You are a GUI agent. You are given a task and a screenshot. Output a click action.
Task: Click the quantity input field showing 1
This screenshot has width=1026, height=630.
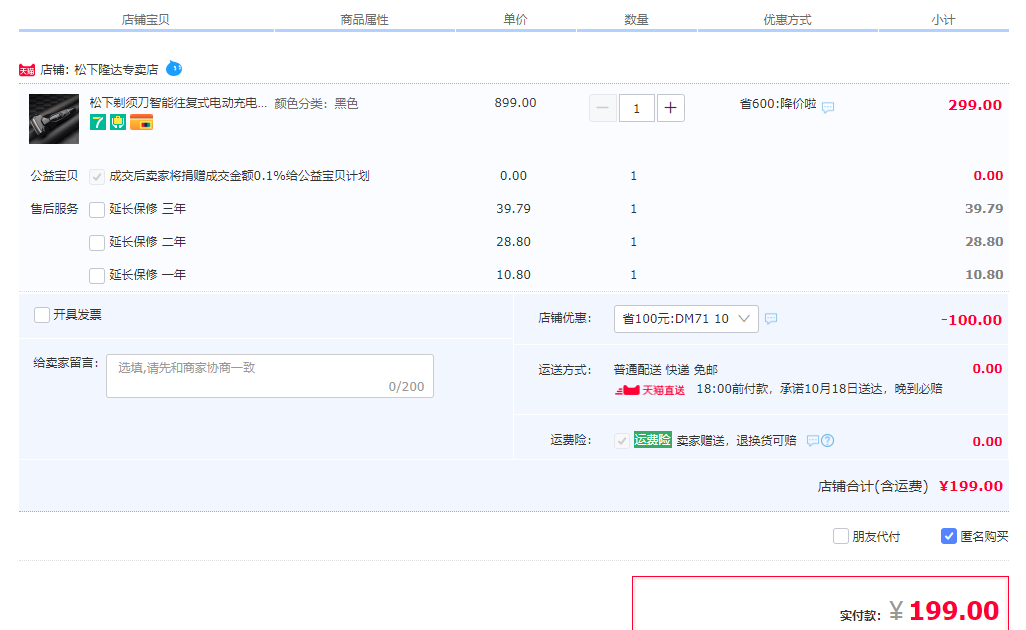click(636, 108)
